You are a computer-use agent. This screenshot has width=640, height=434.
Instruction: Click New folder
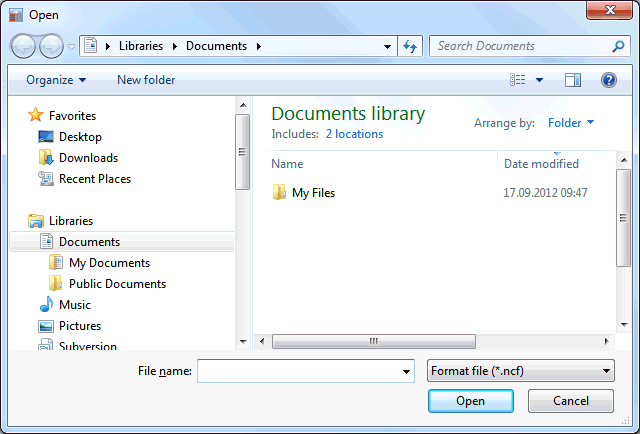tap(146, 80)
